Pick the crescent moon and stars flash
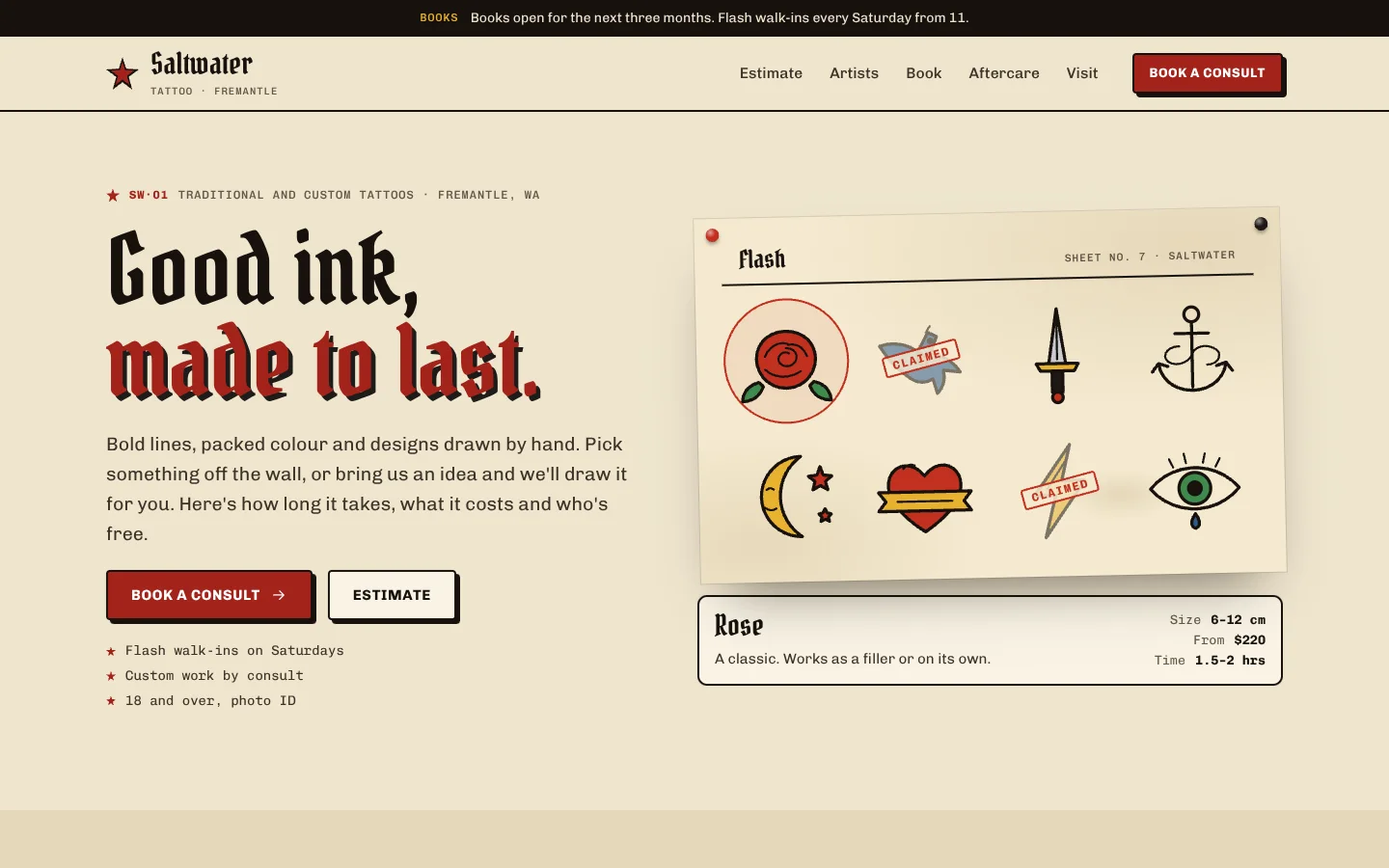 (x=797, y=496)
